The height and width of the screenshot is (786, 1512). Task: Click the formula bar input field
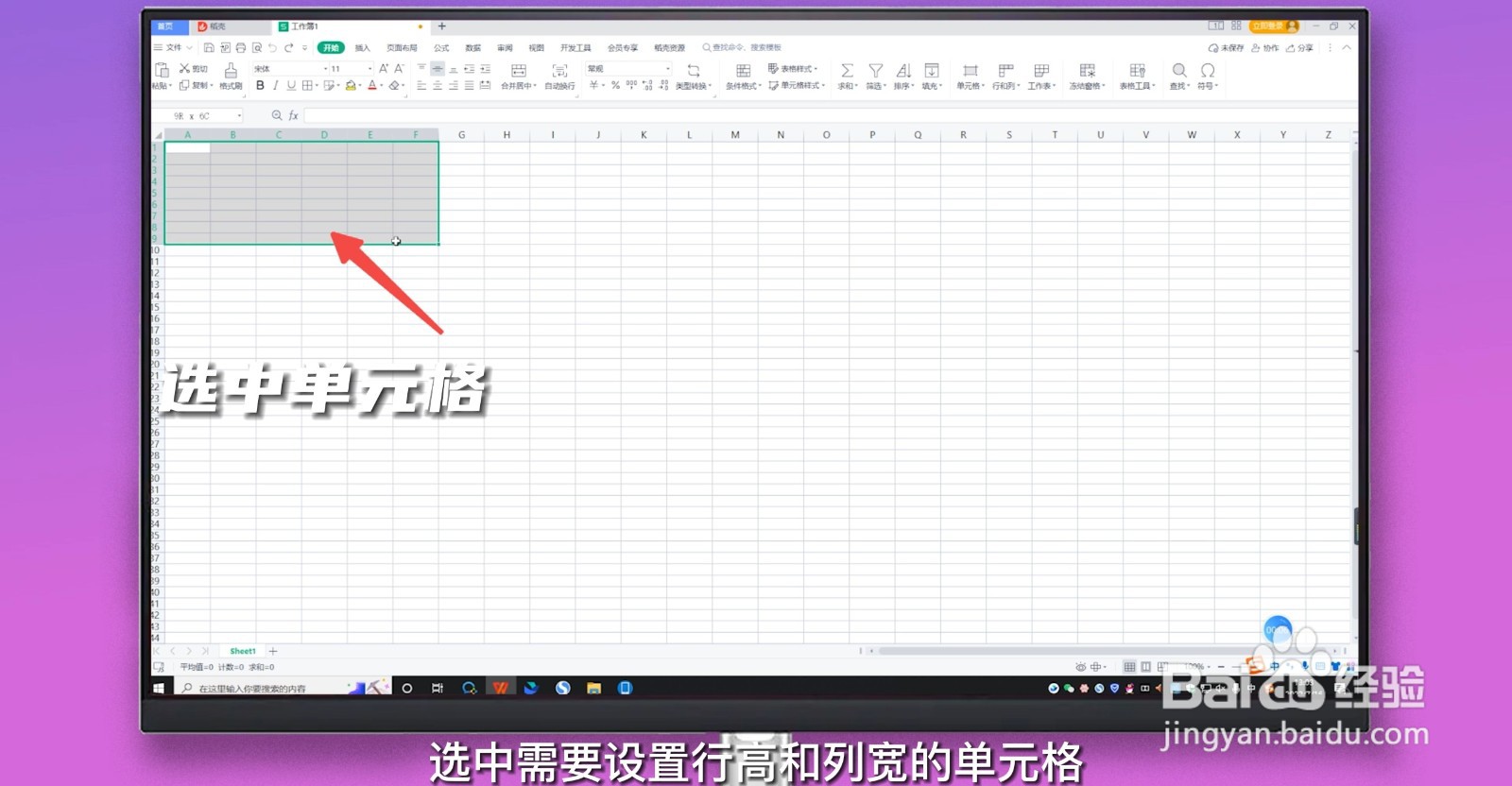[830, 115]
